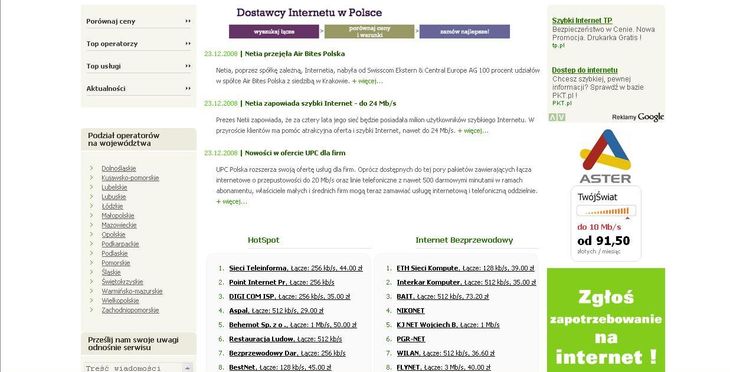Viewport: 730px width, 372px height.
Task: Open the green 'Zgłoś zapotrzebowanie na internet' banner
Action: 606,320
